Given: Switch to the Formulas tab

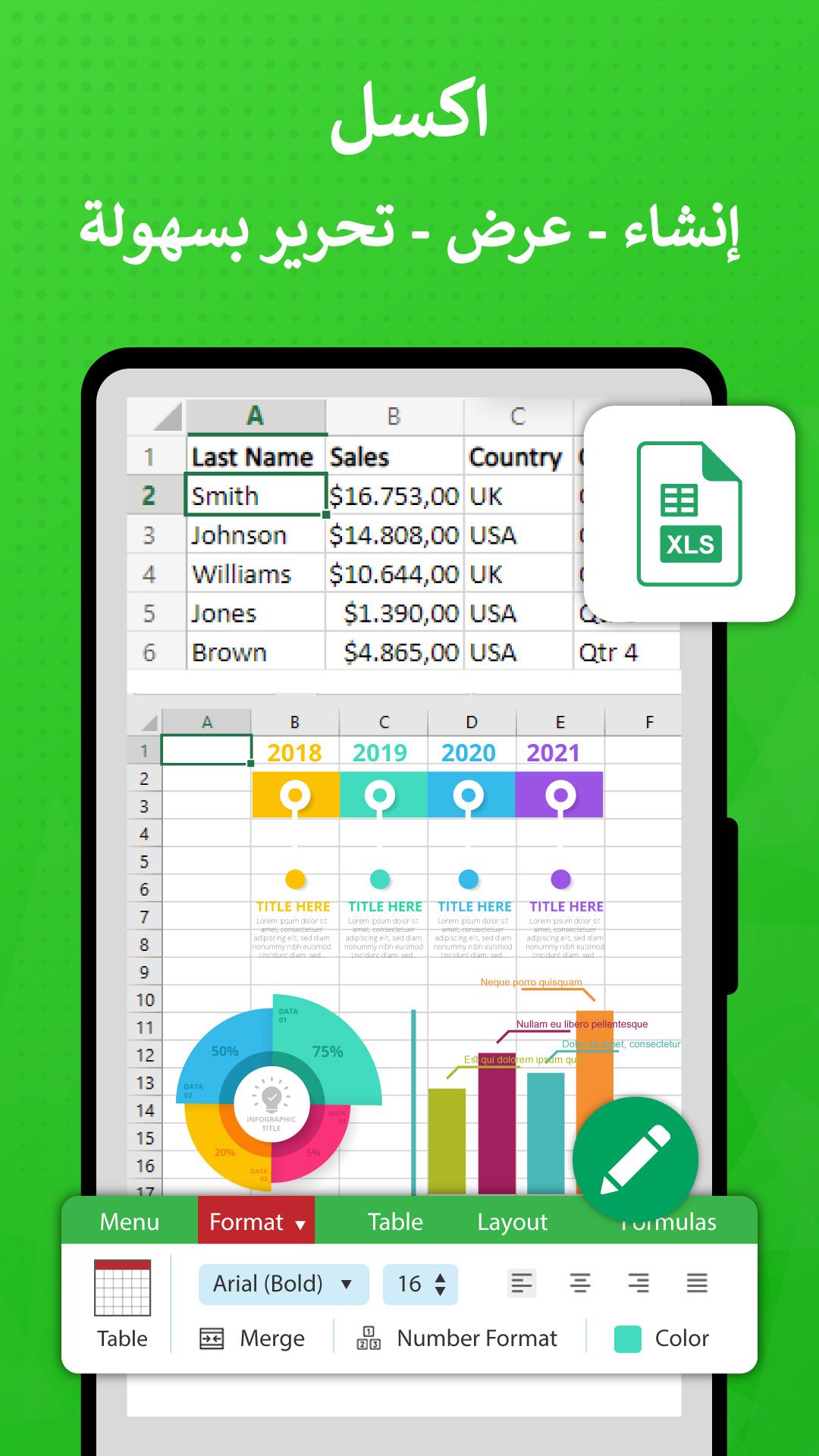Looking at the screenshot, I should (668, 1222).
